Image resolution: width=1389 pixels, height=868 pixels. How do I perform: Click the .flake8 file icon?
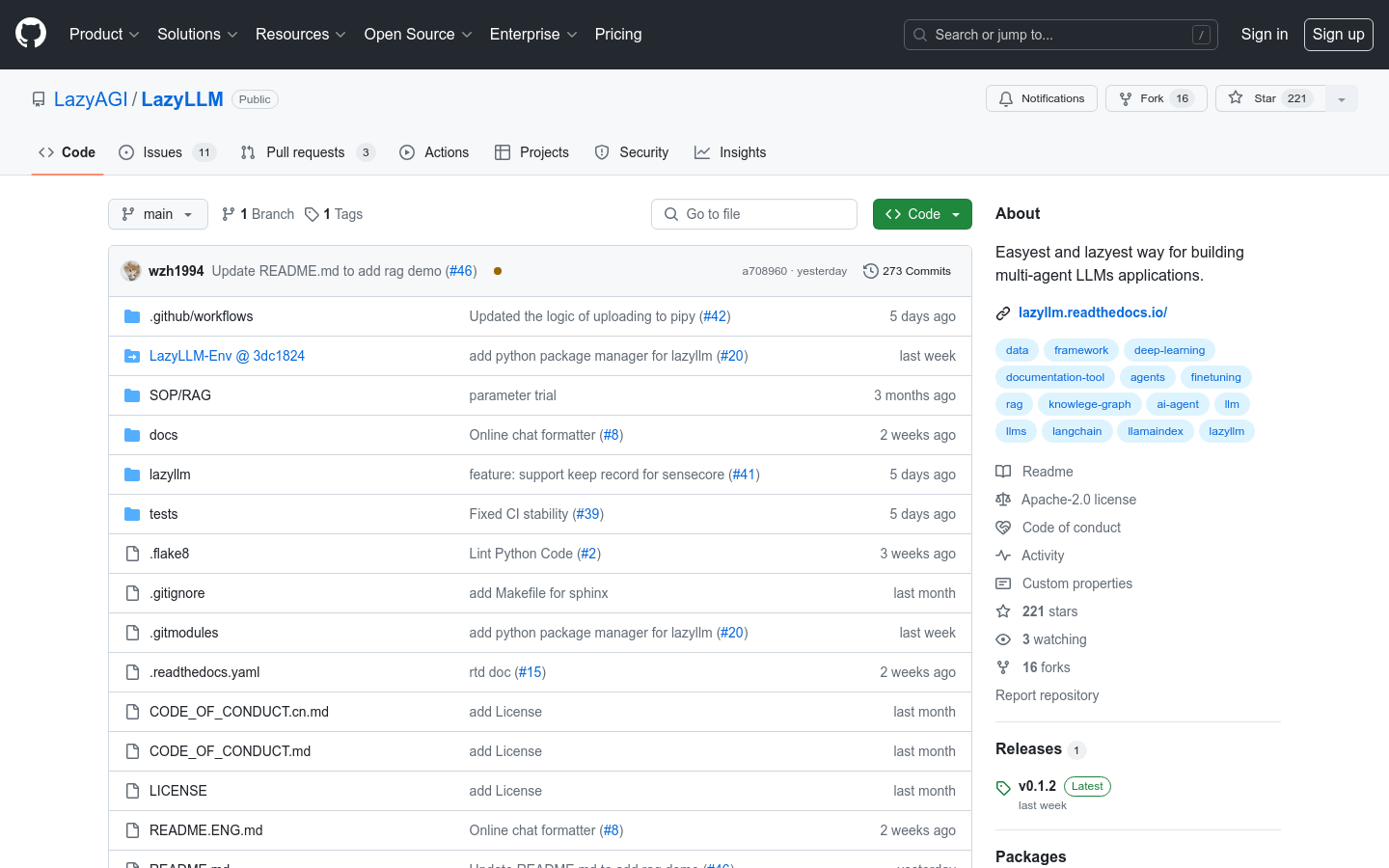pos(132,554)
